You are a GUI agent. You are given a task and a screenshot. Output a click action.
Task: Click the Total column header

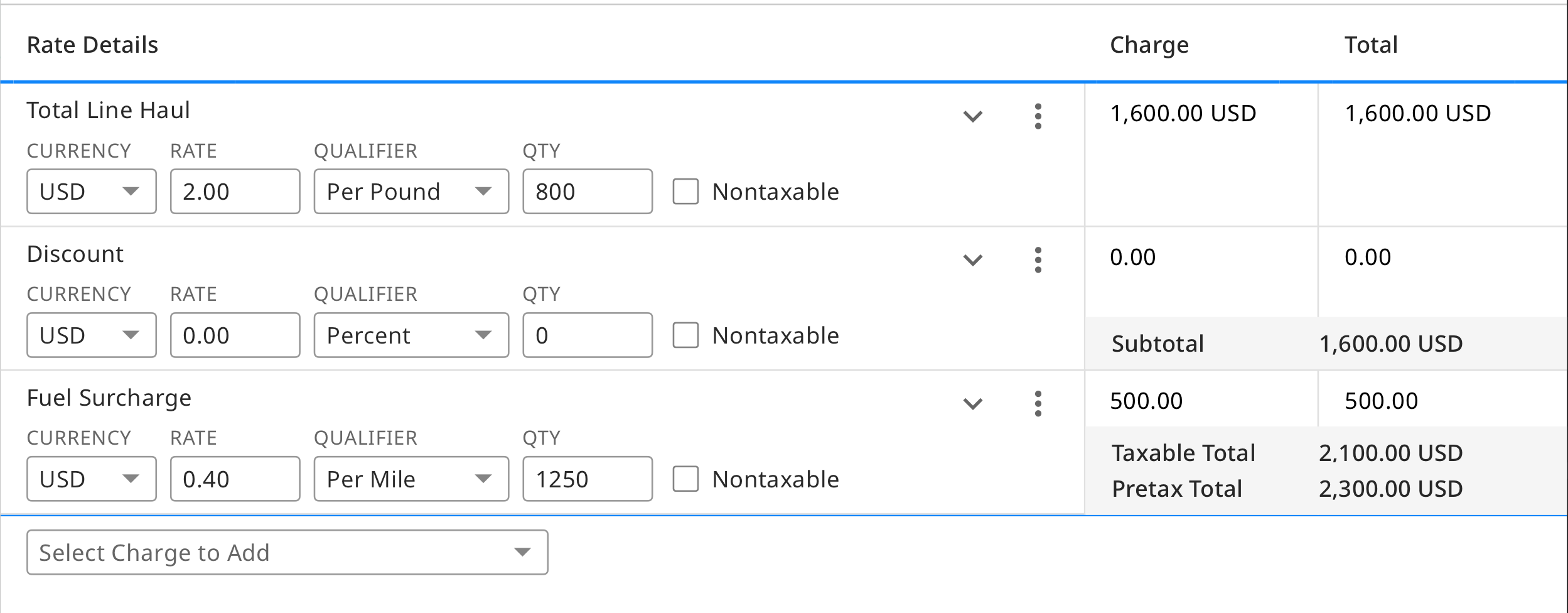point(1371,45)
